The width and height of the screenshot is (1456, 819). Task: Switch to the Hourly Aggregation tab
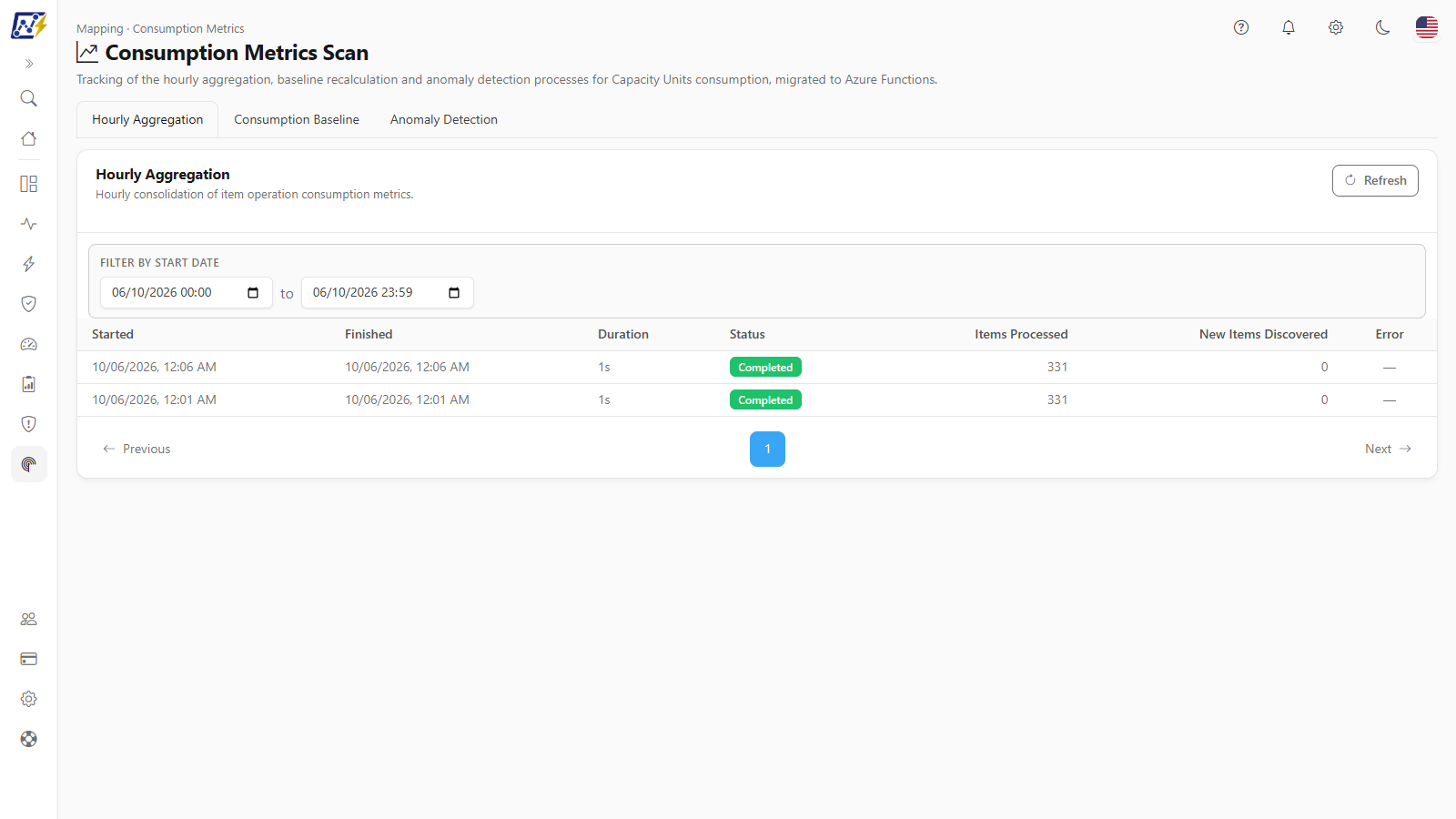147,119
